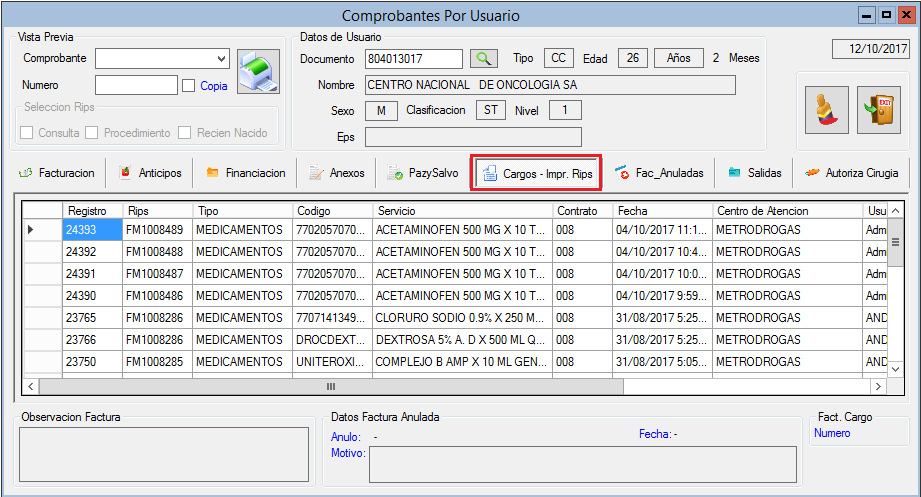
Task: Click Cargos - Impr. Rips button
Action: [537, 174]
